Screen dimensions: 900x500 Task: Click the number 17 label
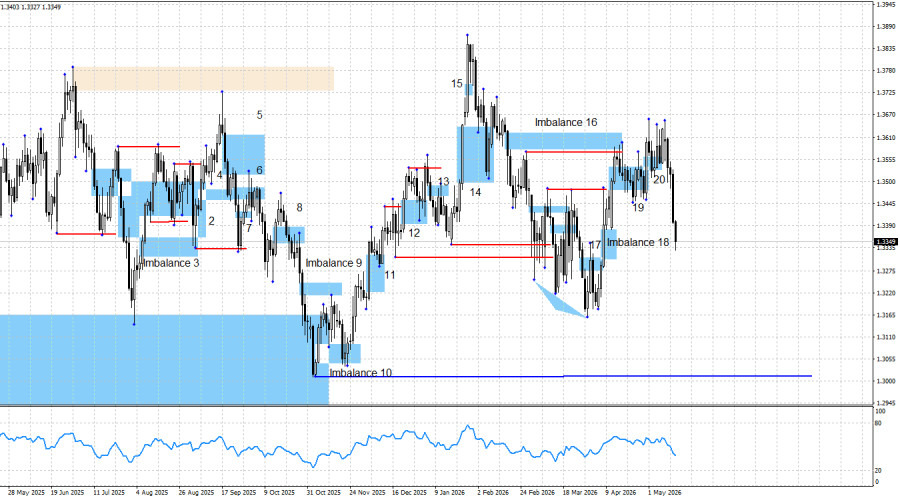click(x=596, y=245)
